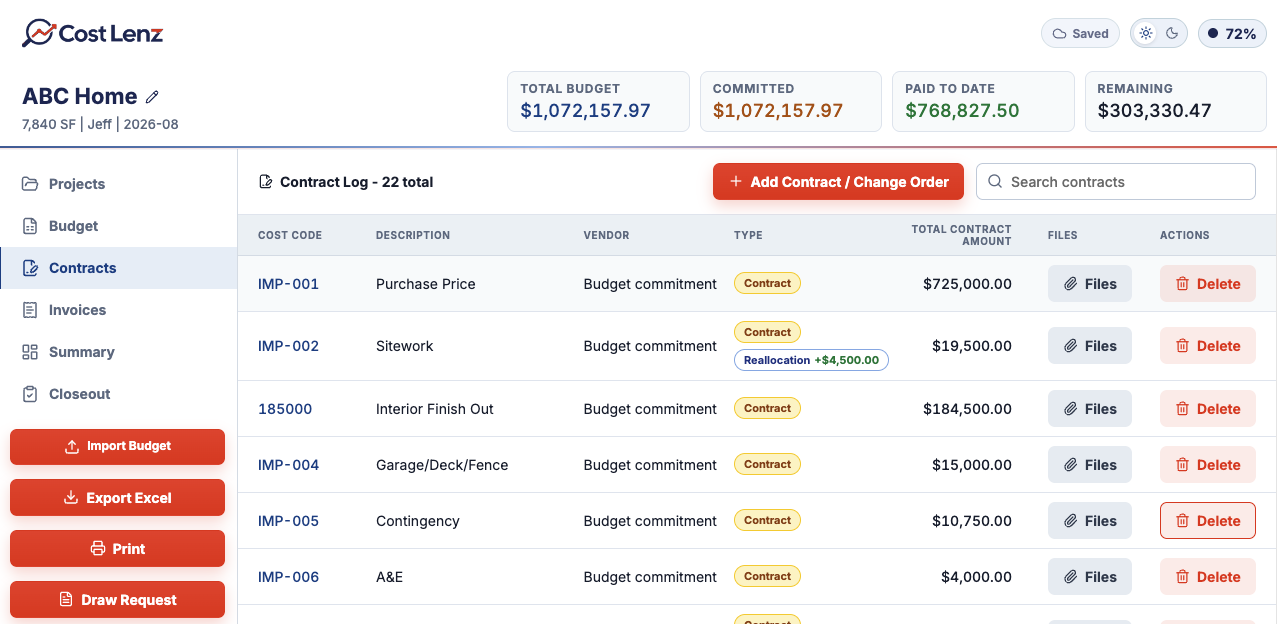Delete the IMP-004 Garage/Deck/Fence row
The image size is (1277, 624).
pos(1208,465)
